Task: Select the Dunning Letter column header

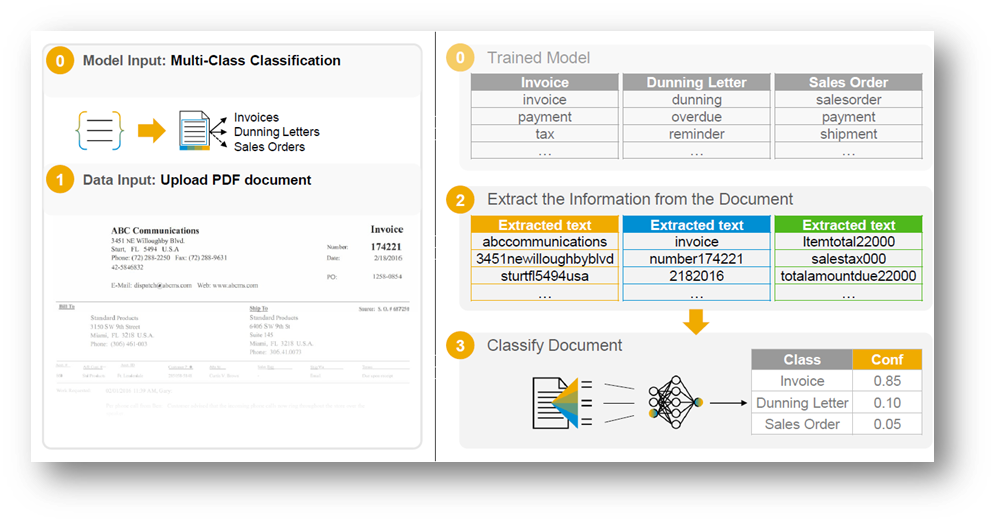Action: [697, 83]
